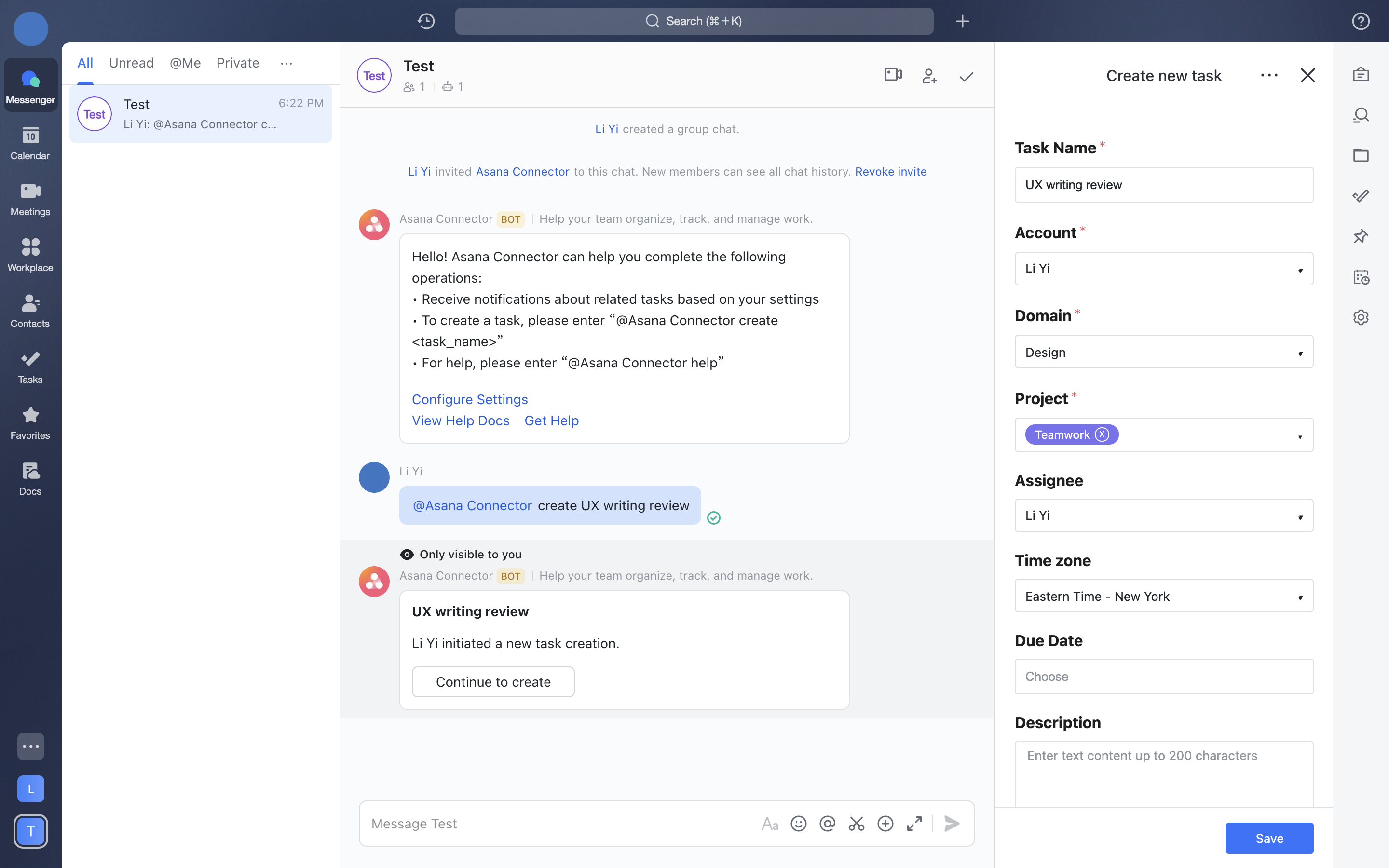Click the sidebar More (three dots) button
This screenshot has height=868, width=1389.
tap(30, 746)
